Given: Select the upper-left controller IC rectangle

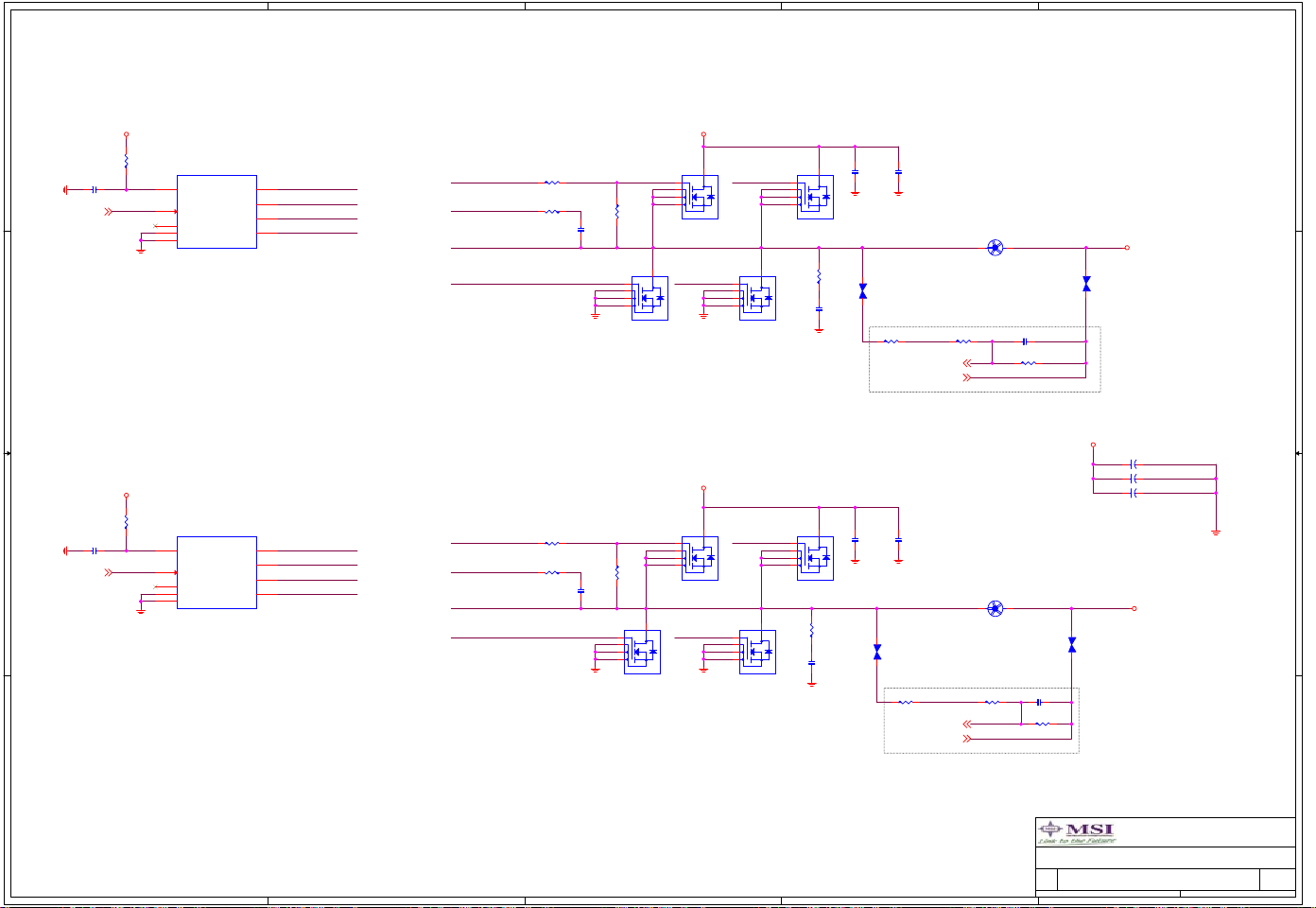Looking at the screenshot, I should coord(216,212).
